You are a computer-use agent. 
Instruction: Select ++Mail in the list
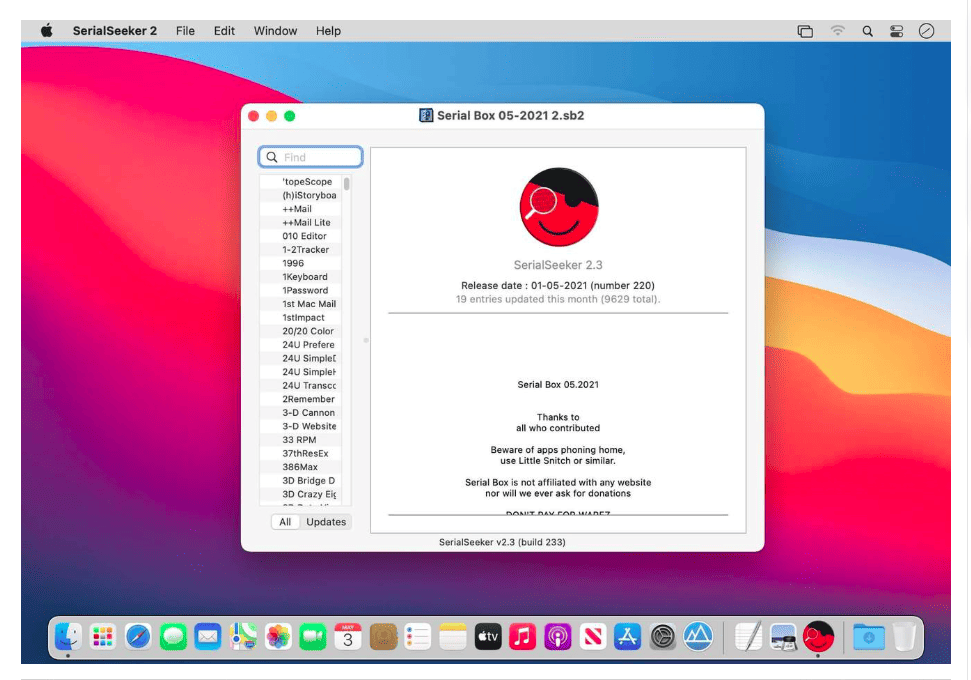coord(300,209)
